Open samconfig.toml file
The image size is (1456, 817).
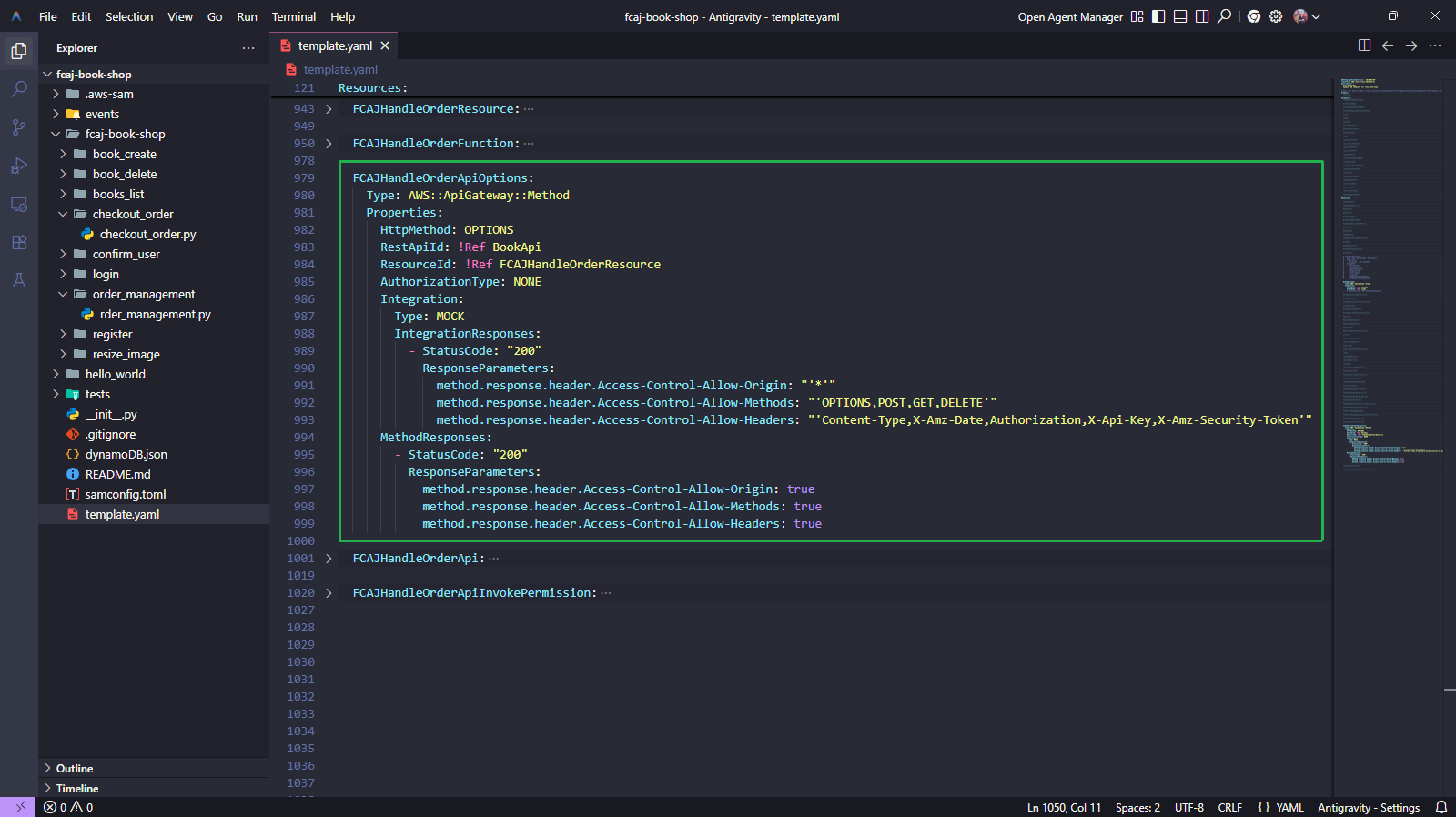coord(126,495)
